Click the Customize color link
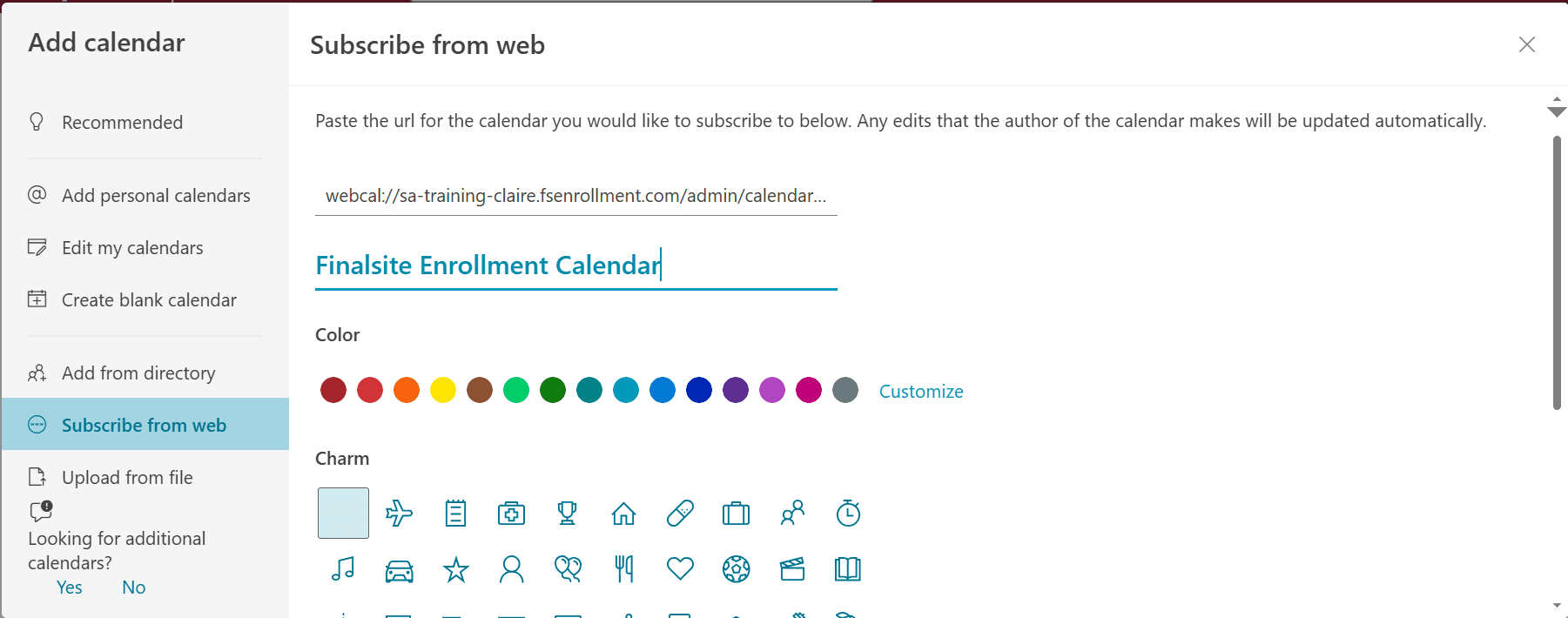1568x618 pixels. click(x=921, y=392)
